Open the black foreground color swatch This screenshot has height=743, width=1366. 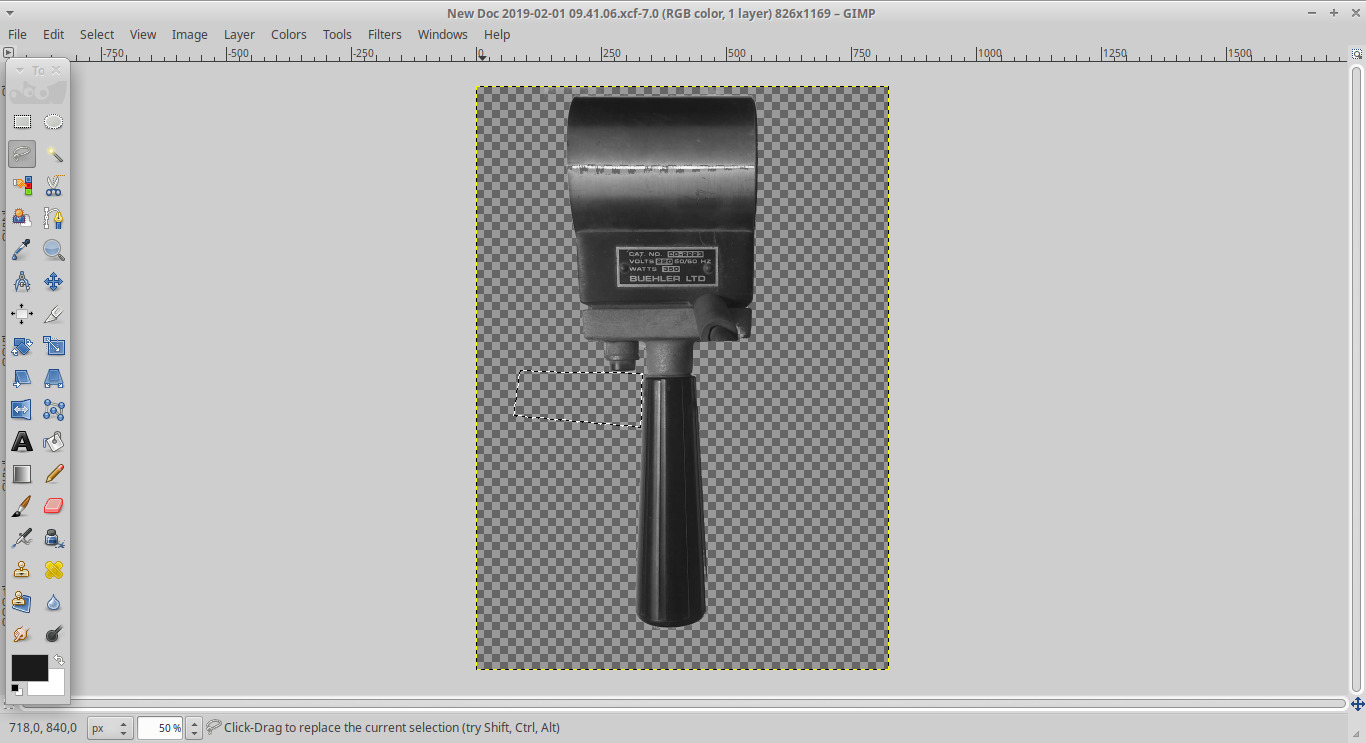[29, 668]
